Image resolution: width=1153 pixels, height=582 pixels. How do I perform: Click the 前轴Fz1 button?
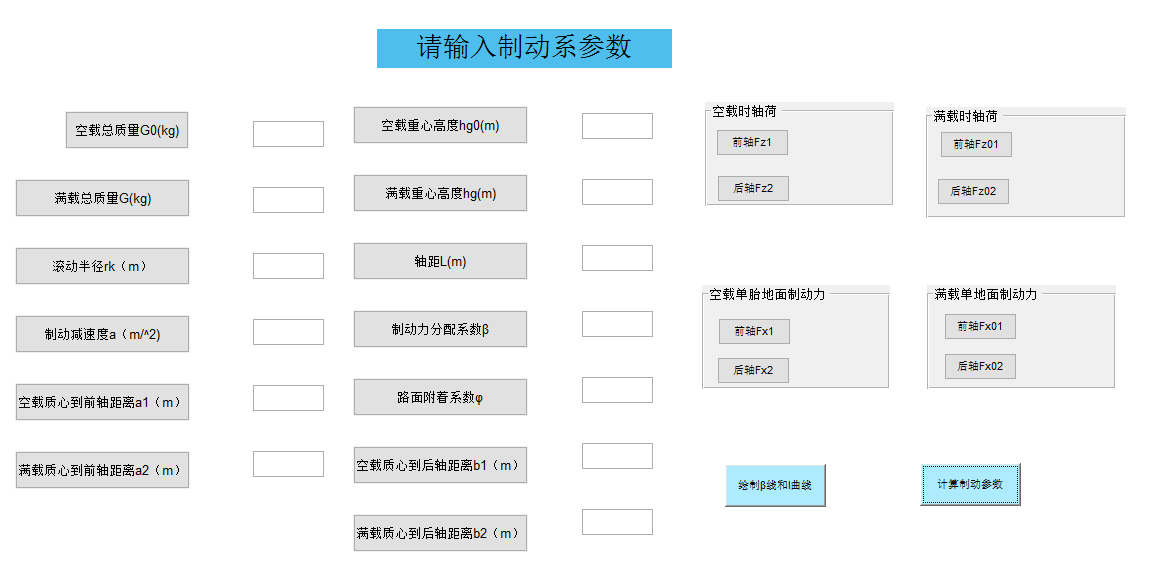[x=752, y=142]
